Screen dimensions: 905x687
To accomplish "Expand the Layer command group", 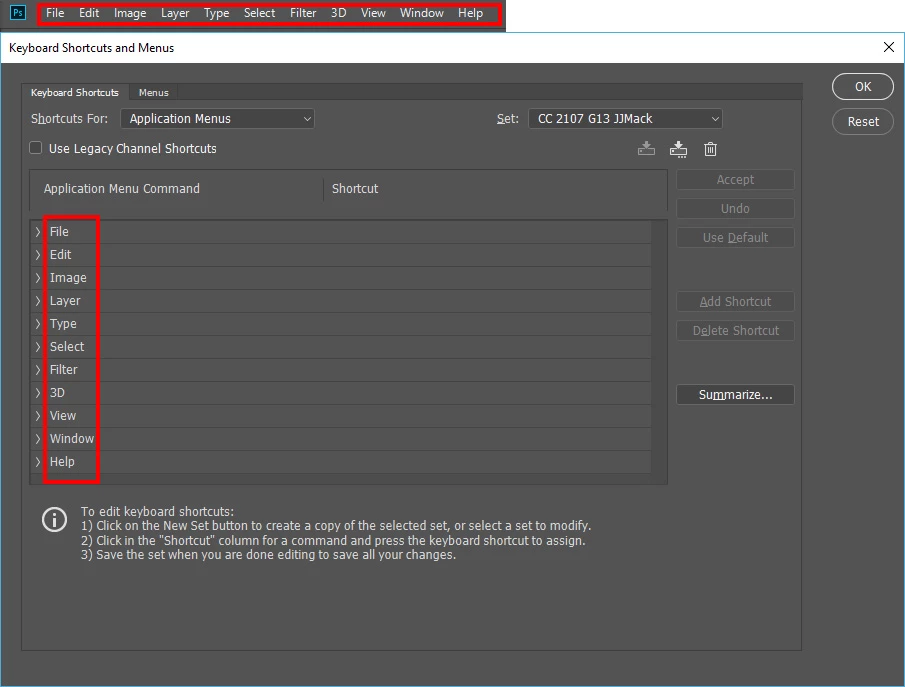I will tap(38, 301).
